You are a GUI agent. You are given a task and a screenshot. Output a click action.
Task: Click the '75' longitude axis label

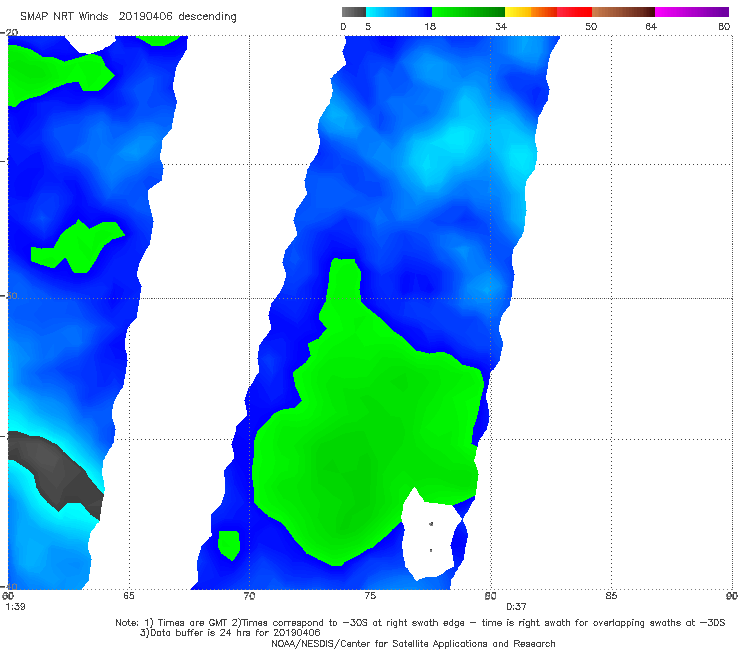click(370, 596)
